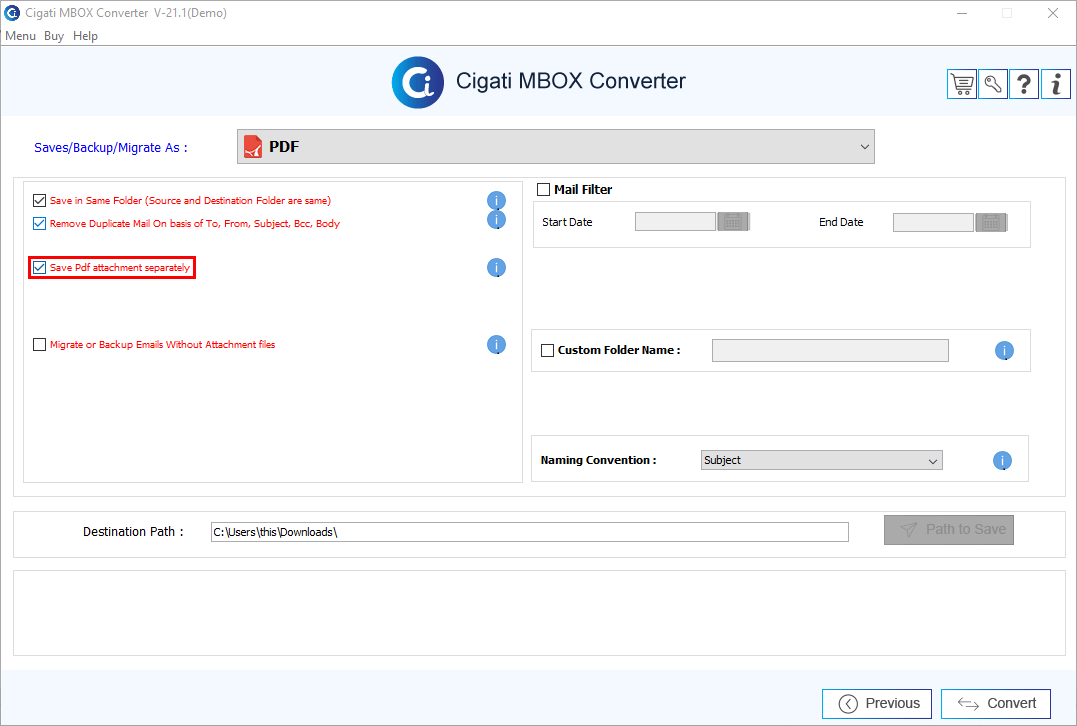Open the Start Date calendar picker
Screen dimensions: 1077x726
pyautogui.click(x=733, y=222)
